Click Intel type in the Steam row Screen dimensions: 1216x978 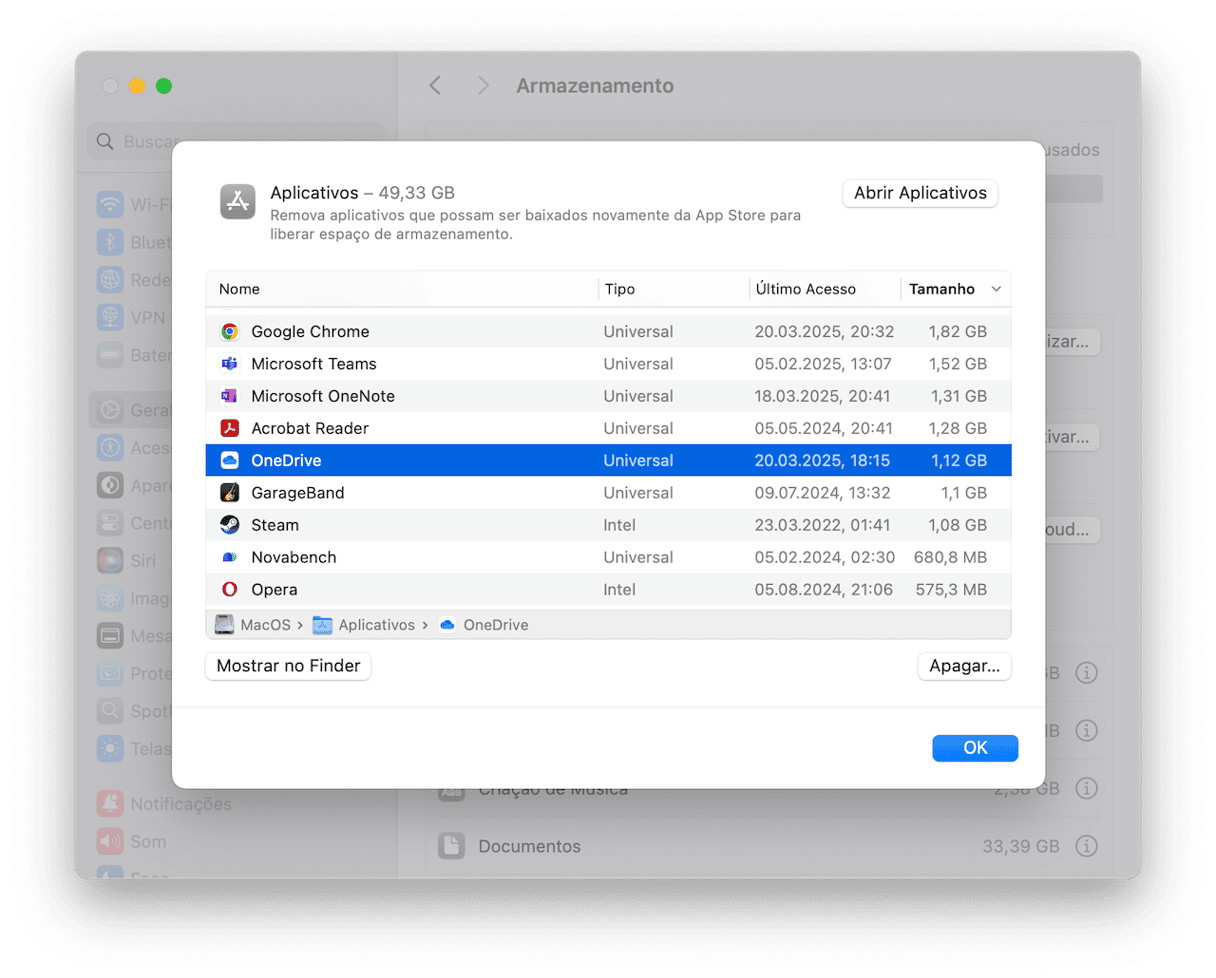pos(619,525)
